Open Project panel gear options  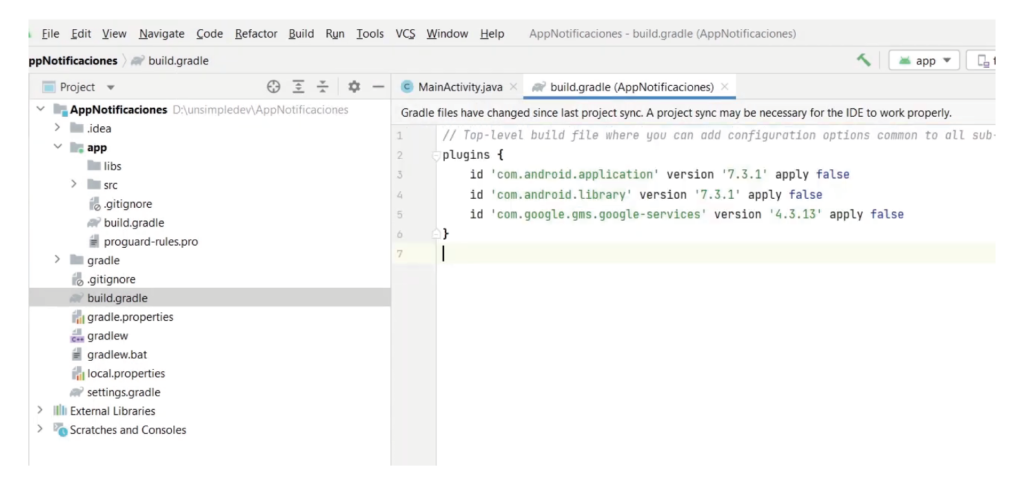(x=353, y=87)
